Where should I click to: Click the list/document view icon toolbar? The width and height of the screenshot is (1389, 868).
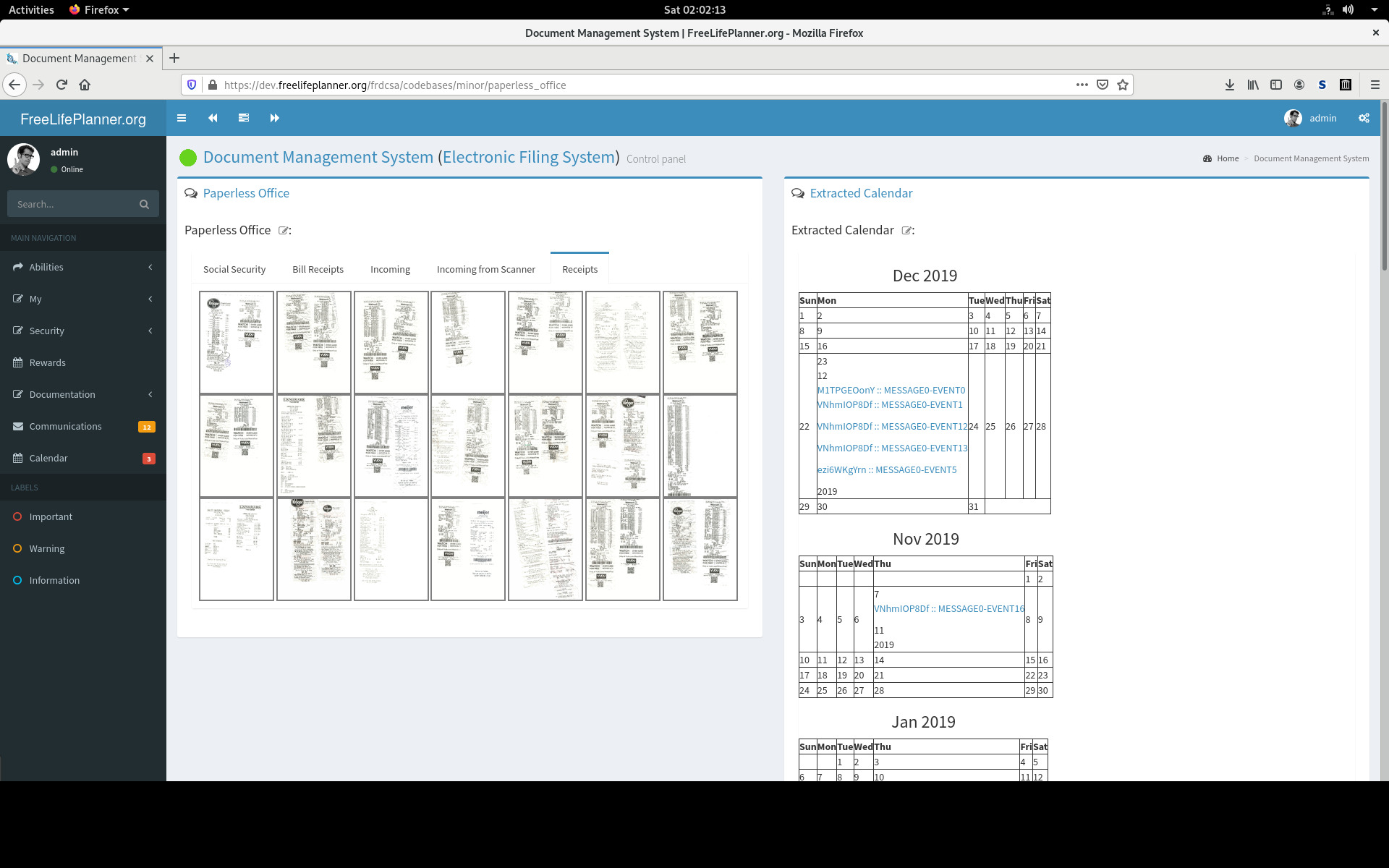click(244, 118)
